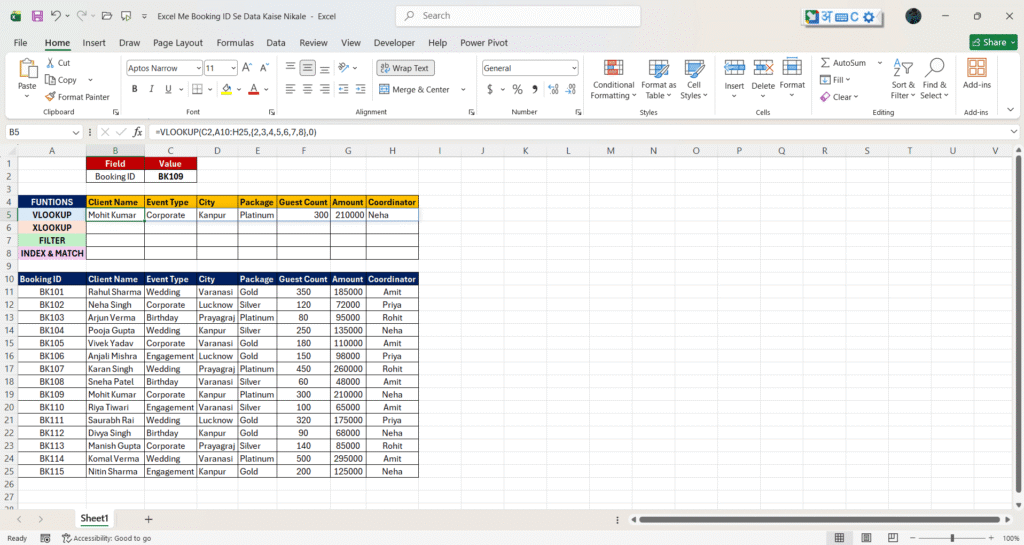Click Merge & Center button
This screenshot has height=545, width=1024.
coord(415,89)
